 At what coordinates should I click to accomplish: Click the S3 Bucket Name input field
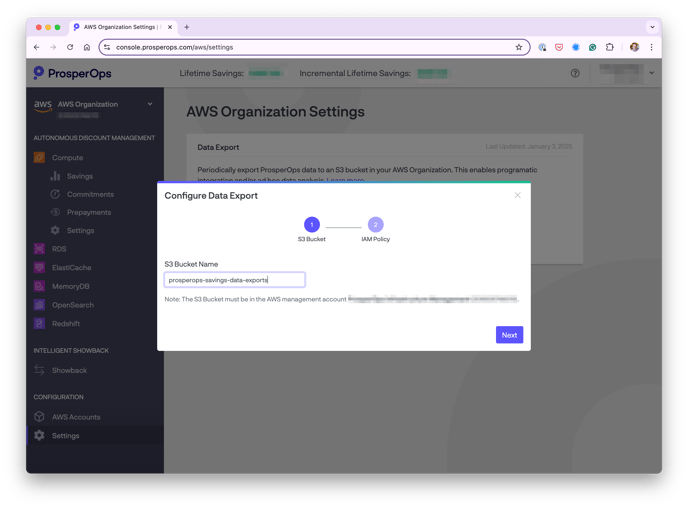tap(234, 280)
